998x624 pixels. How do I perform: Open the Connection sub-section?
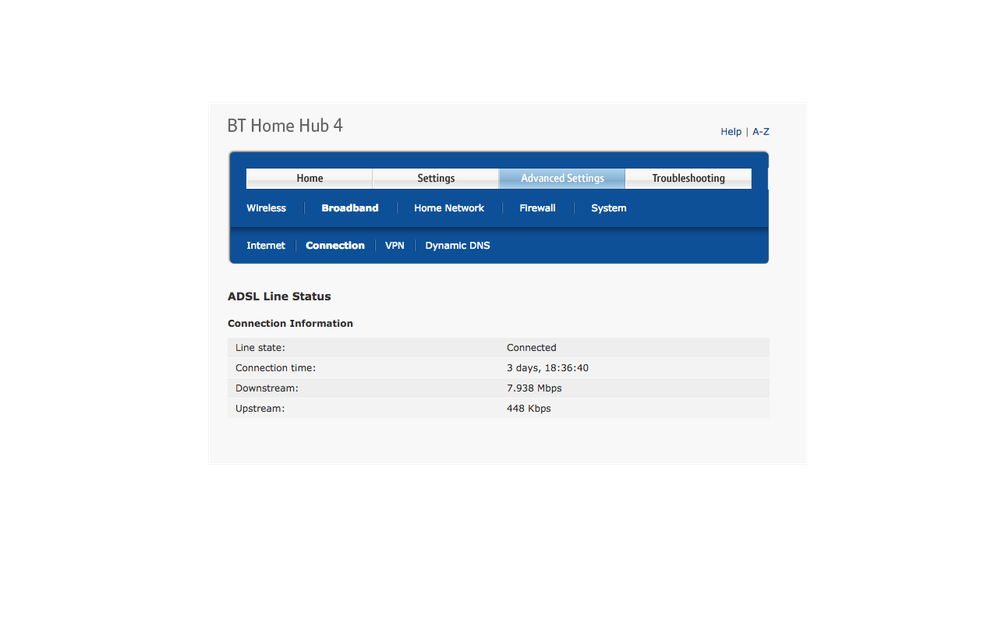click(x=335, y=246)
